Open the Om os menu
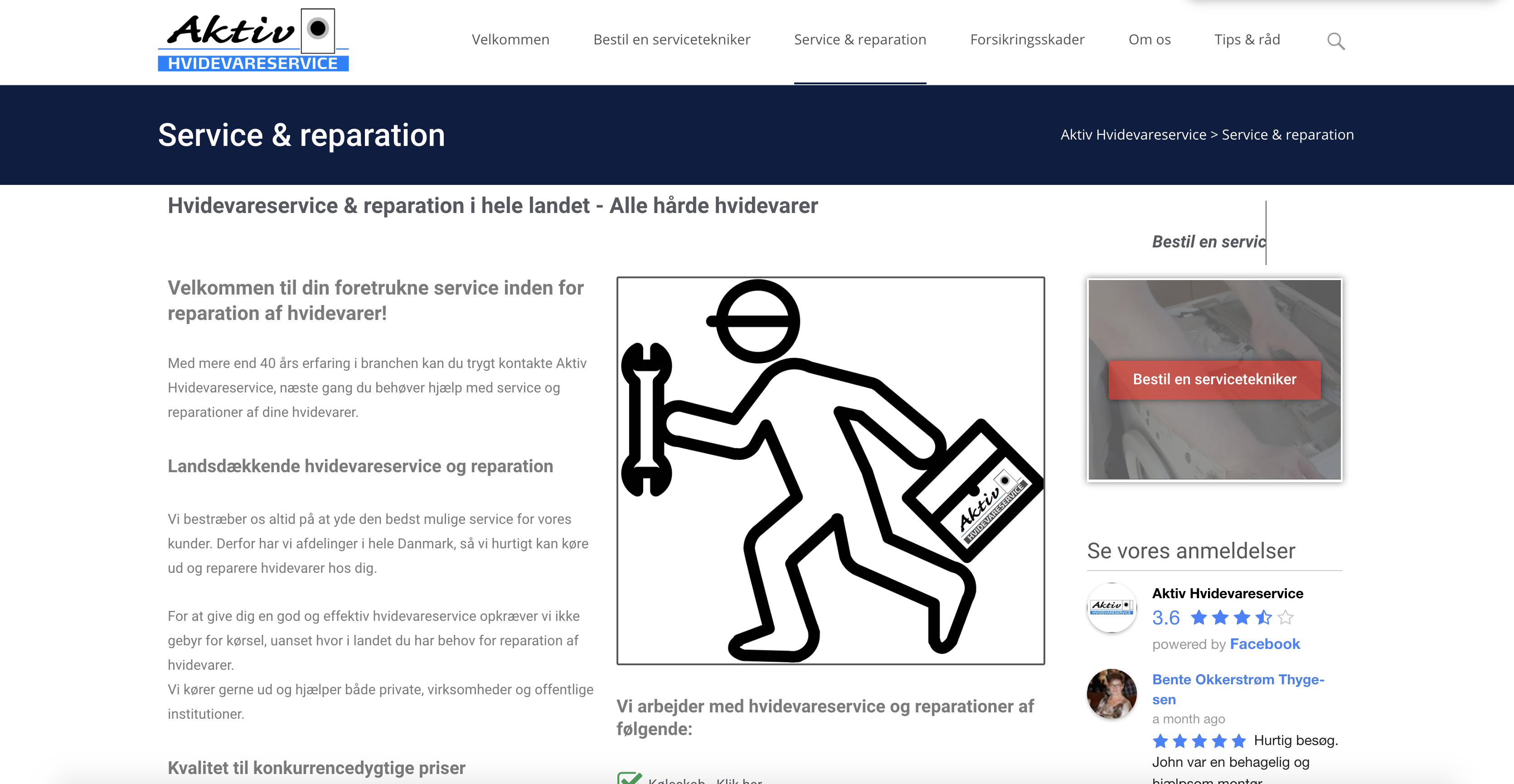Viewport: 1514px width, 784px height. [1149, 40]
